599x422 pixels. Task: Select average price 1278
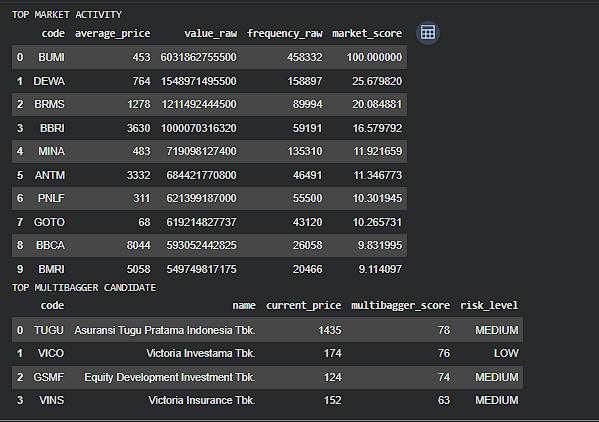(x=139, y=104)
